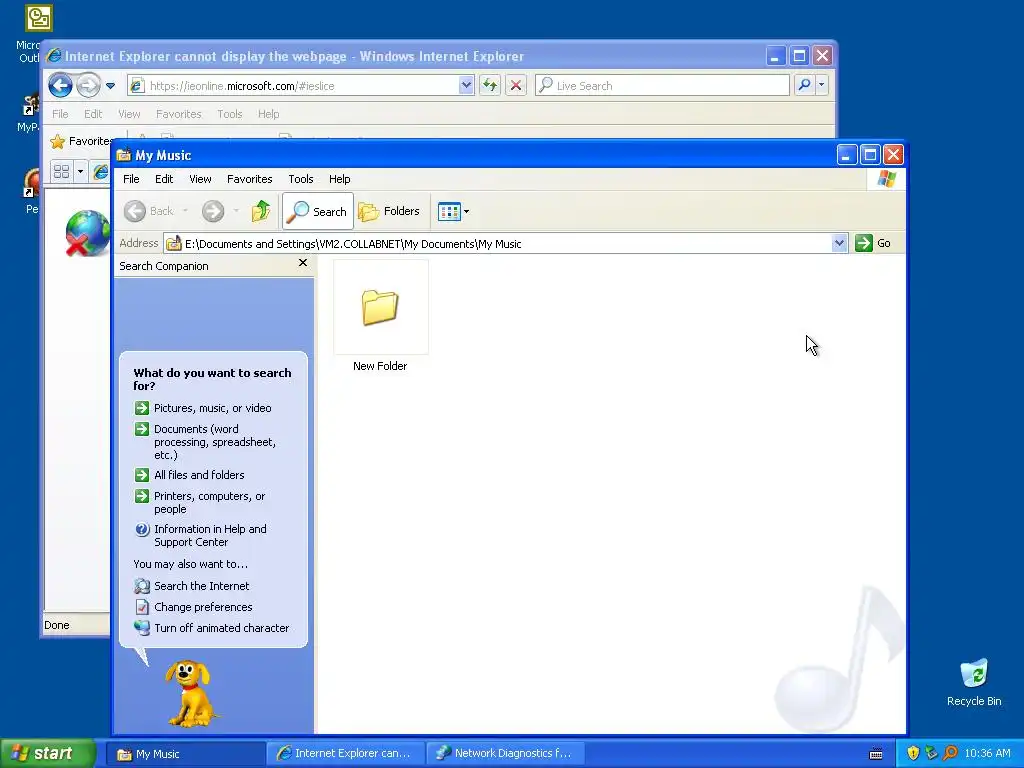The image size is (1024, 768).
Task: Click the security shield tray icon
Action: click(x=913, y=754)
